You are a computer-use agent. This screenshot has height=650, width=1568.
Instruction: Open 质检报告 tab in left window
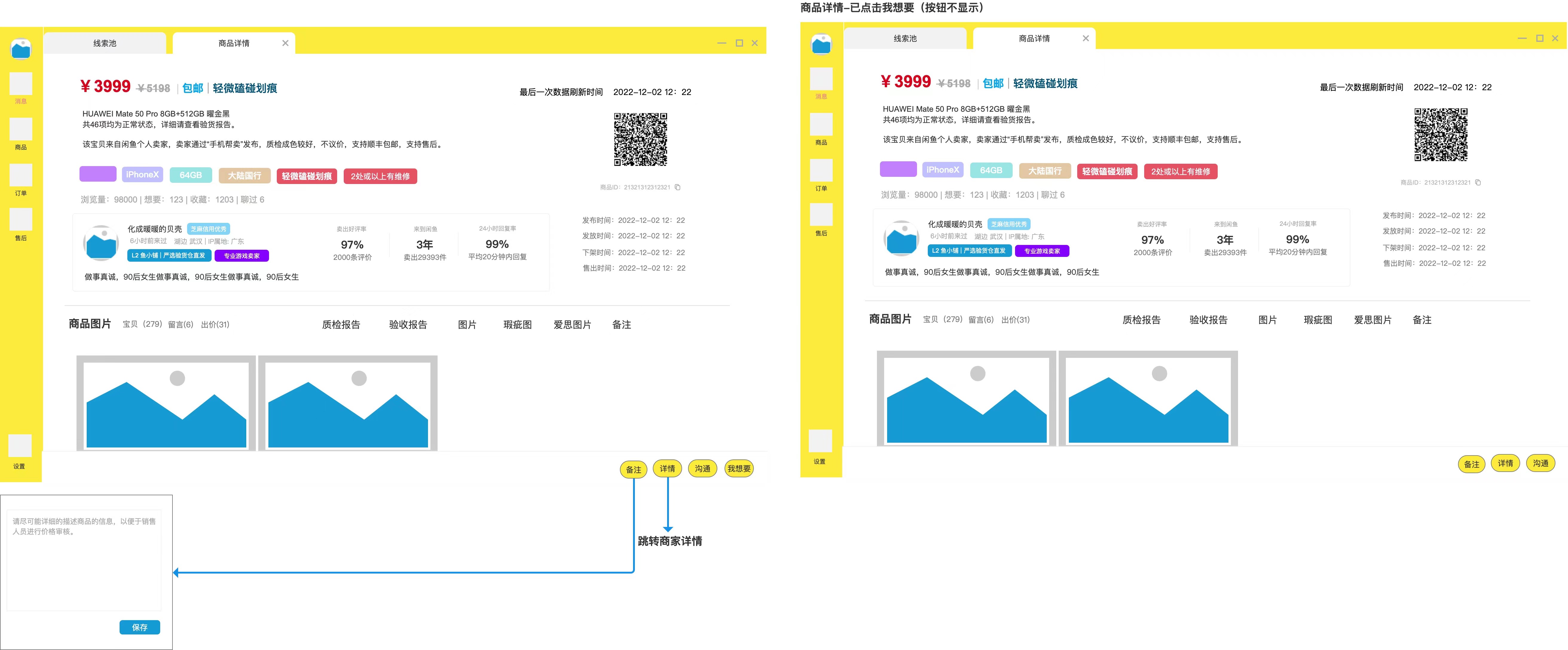click(341, 325)
